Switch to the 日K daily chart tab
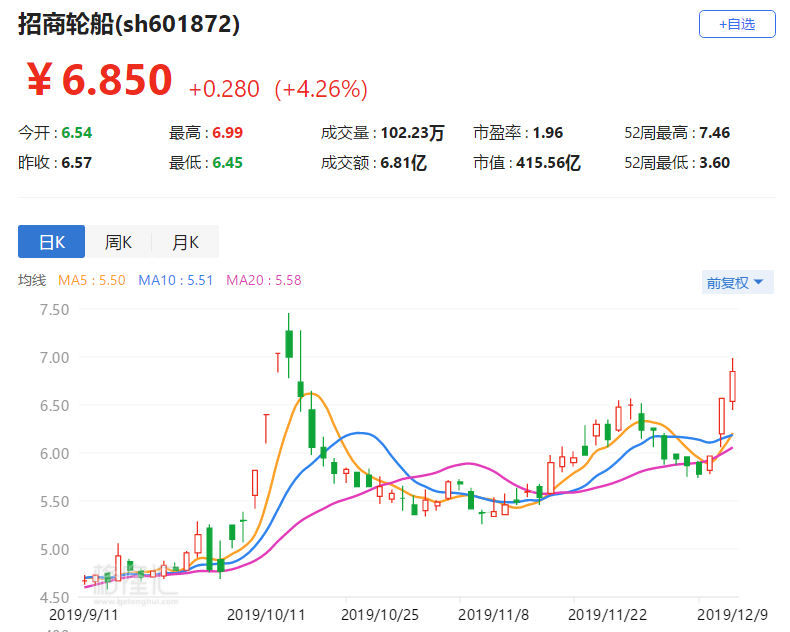Screen dimensions: 790x632 51,242
